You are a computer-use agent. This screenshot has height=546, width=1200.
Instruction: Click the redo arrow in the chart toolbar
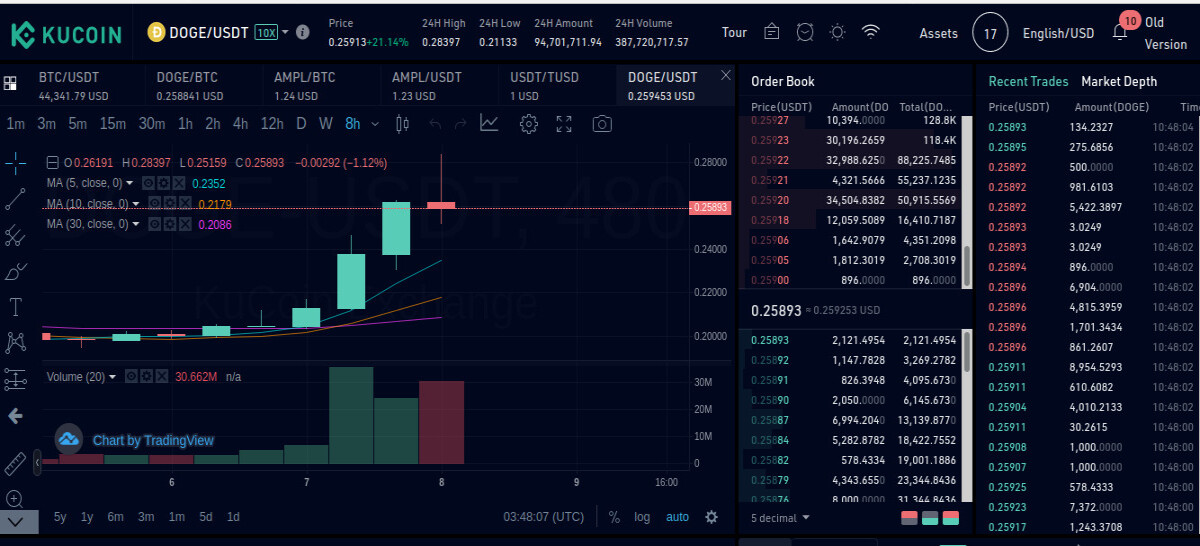(460, 124)
